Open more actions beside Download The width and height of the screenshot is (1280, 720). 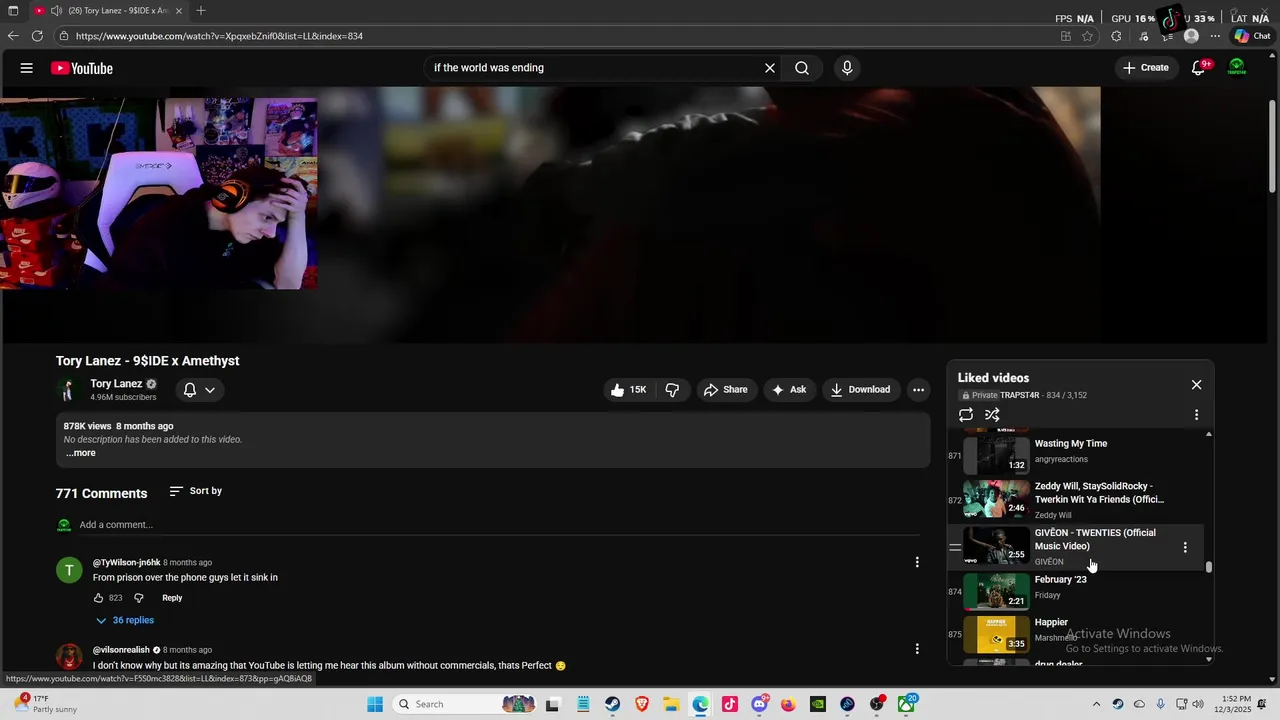[x=918, y=390]
